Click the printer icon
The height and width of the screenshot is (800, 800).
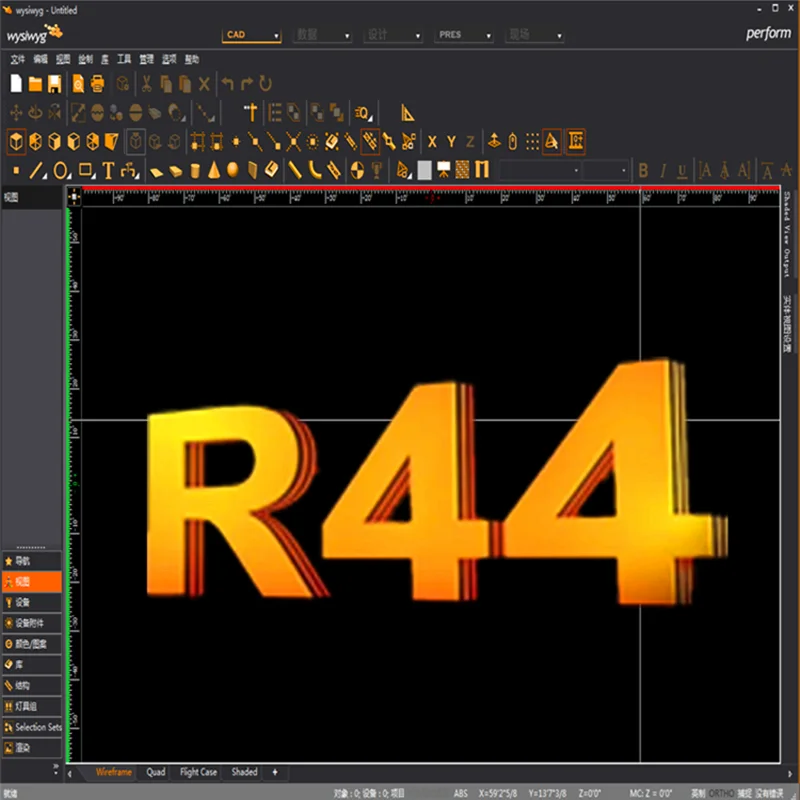97,84
